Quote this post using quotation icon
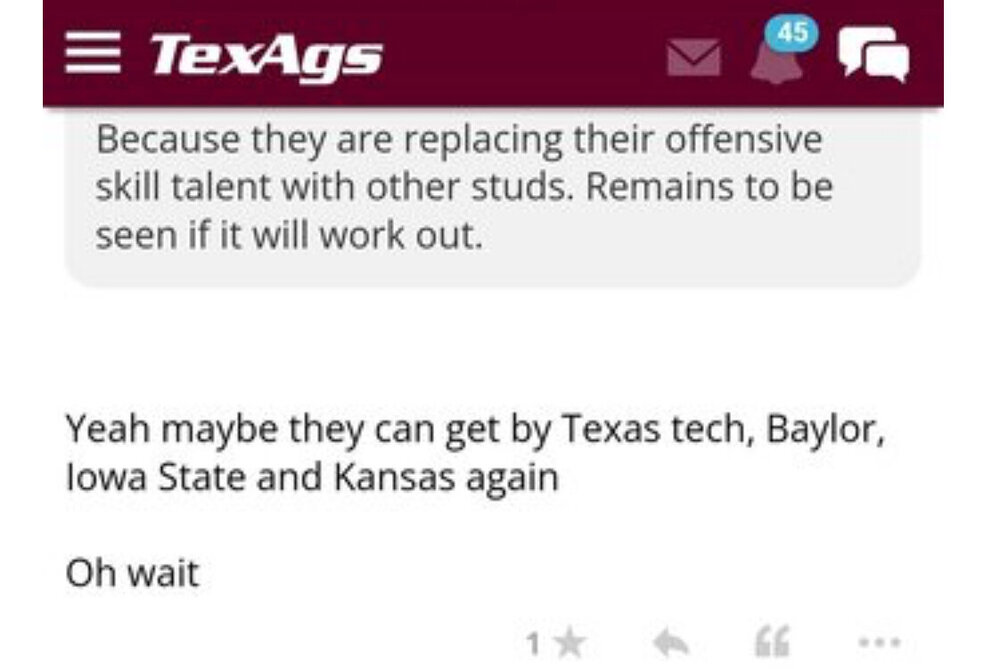This screenshot has height=669, width=1000. tap(772, 641)
